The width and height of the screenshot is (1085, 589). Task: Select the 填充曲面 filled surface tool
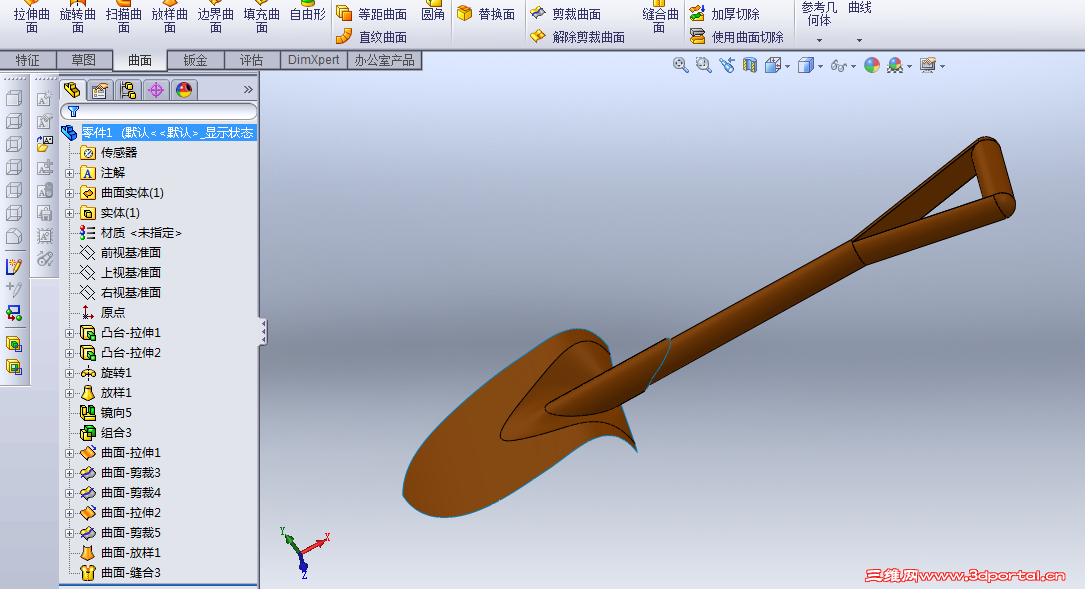click(x=262, y=17)
